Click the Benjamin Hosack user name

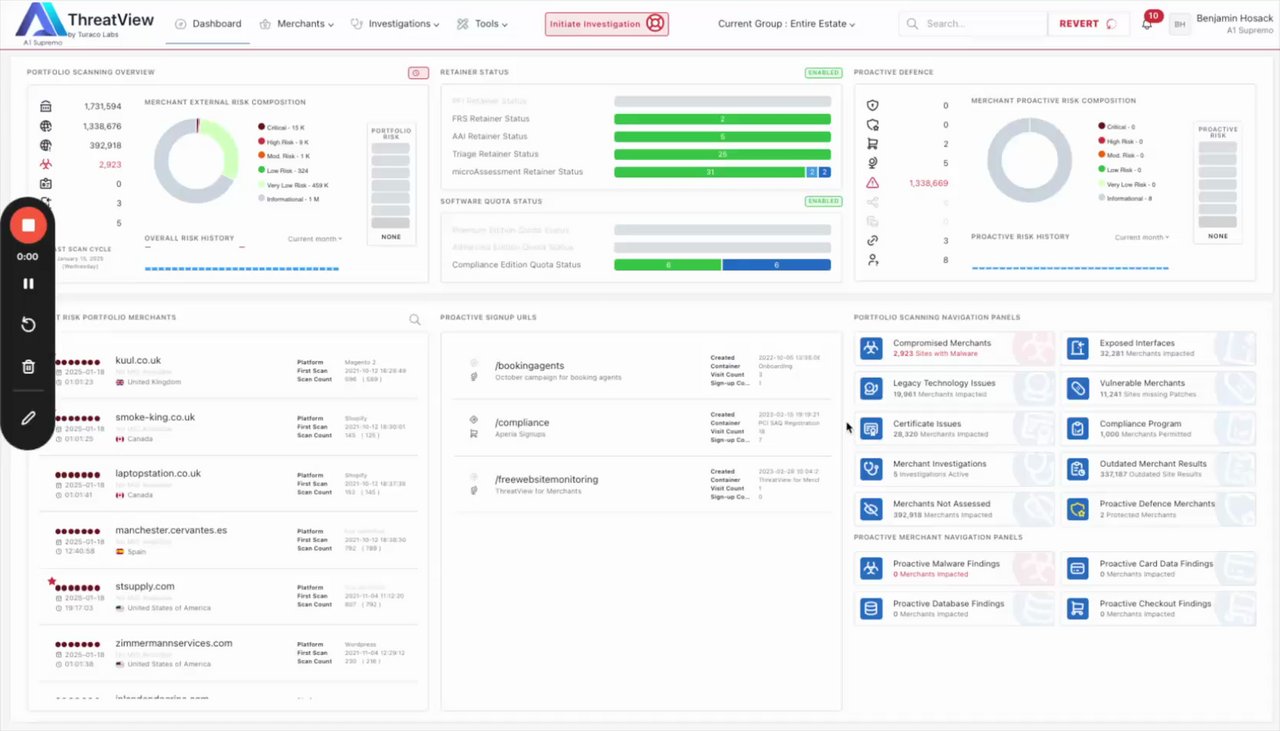click(1234, 18)
